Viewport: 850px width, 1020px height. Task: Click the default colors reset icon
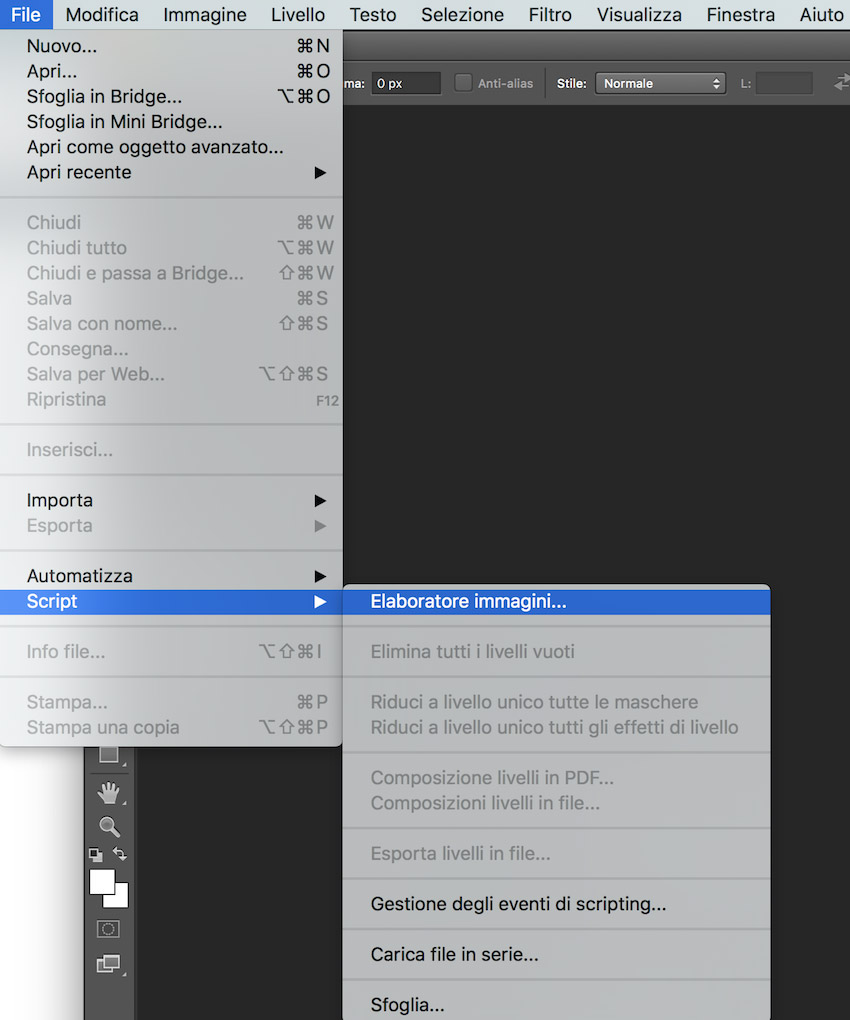pos(96,855)
